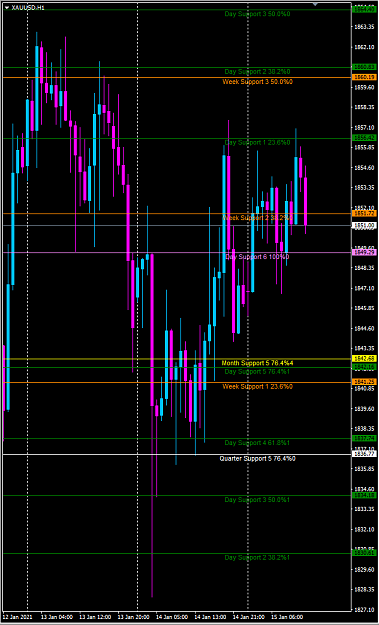This screenshot has width=379, height=625.
Task: Click the XAUUSD.H1 chart title
Action: [27, 7]
